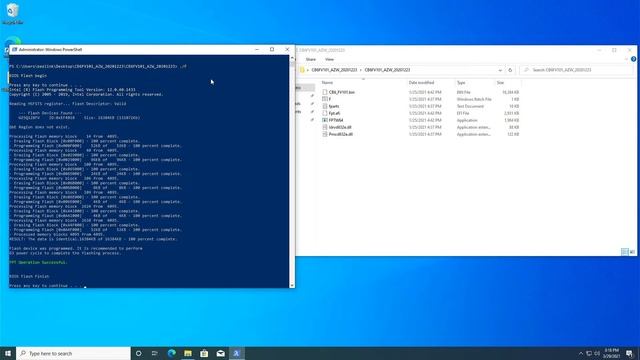Open the Windows Start menu
The image size is (640, 360).
pos(8,353)
